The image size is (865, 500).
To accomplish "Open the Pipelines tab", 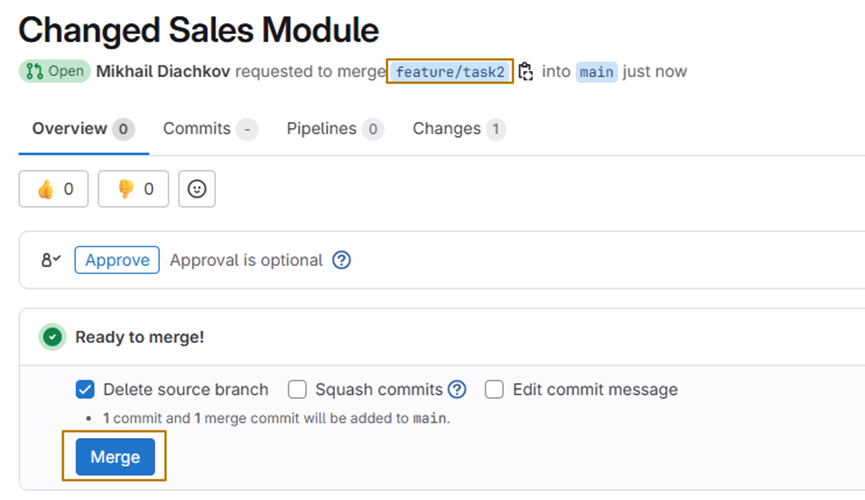I will point(334,129).
